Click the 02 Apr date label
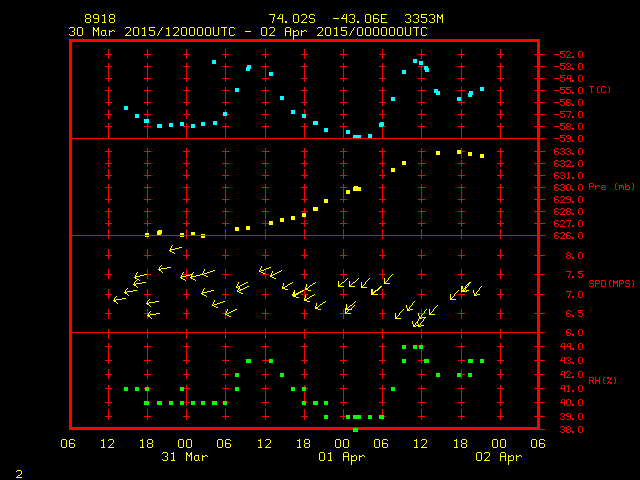The image size is (640, 480). (499, 457)
